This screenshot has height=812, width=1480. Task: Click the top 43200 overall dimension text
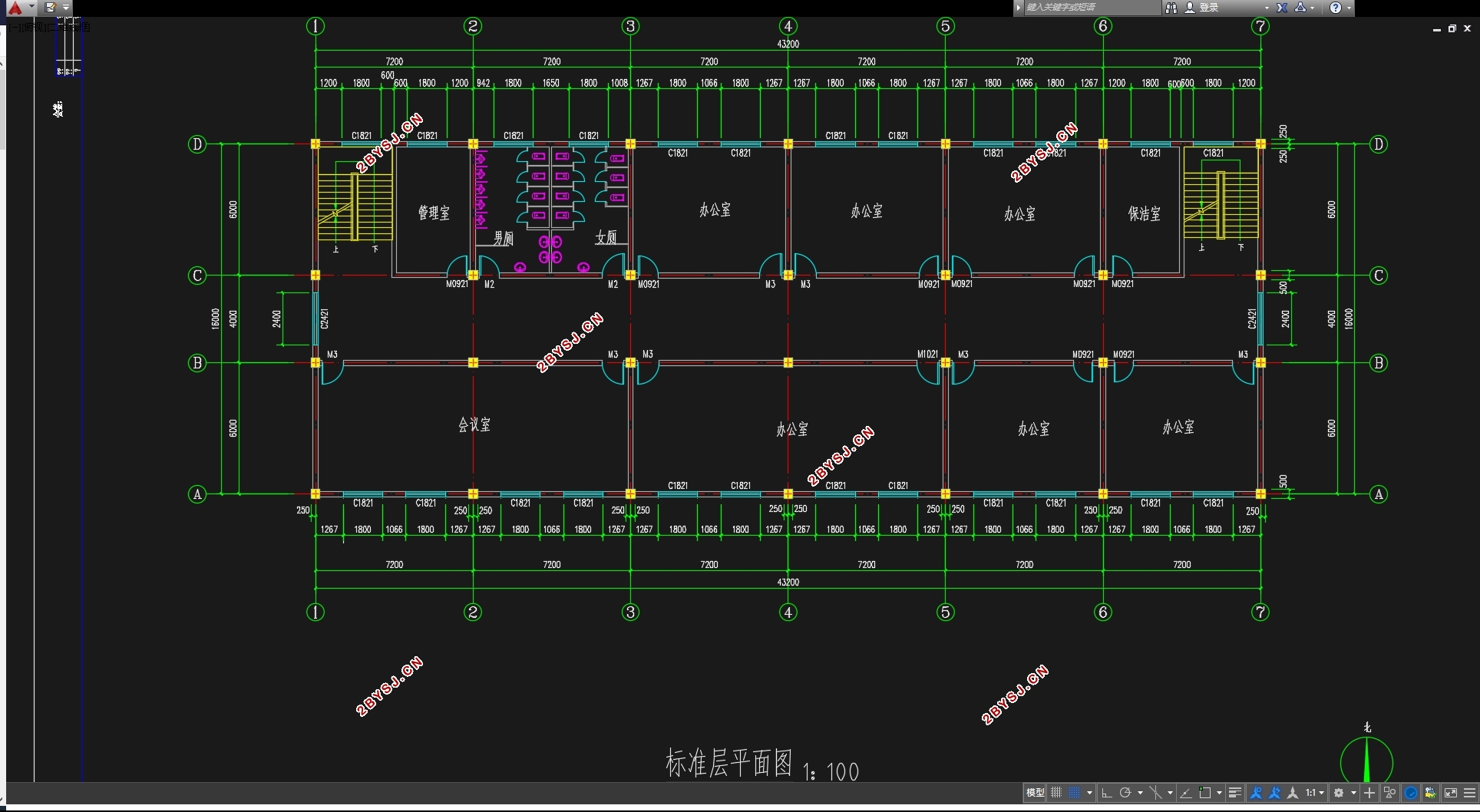[788, 44]
